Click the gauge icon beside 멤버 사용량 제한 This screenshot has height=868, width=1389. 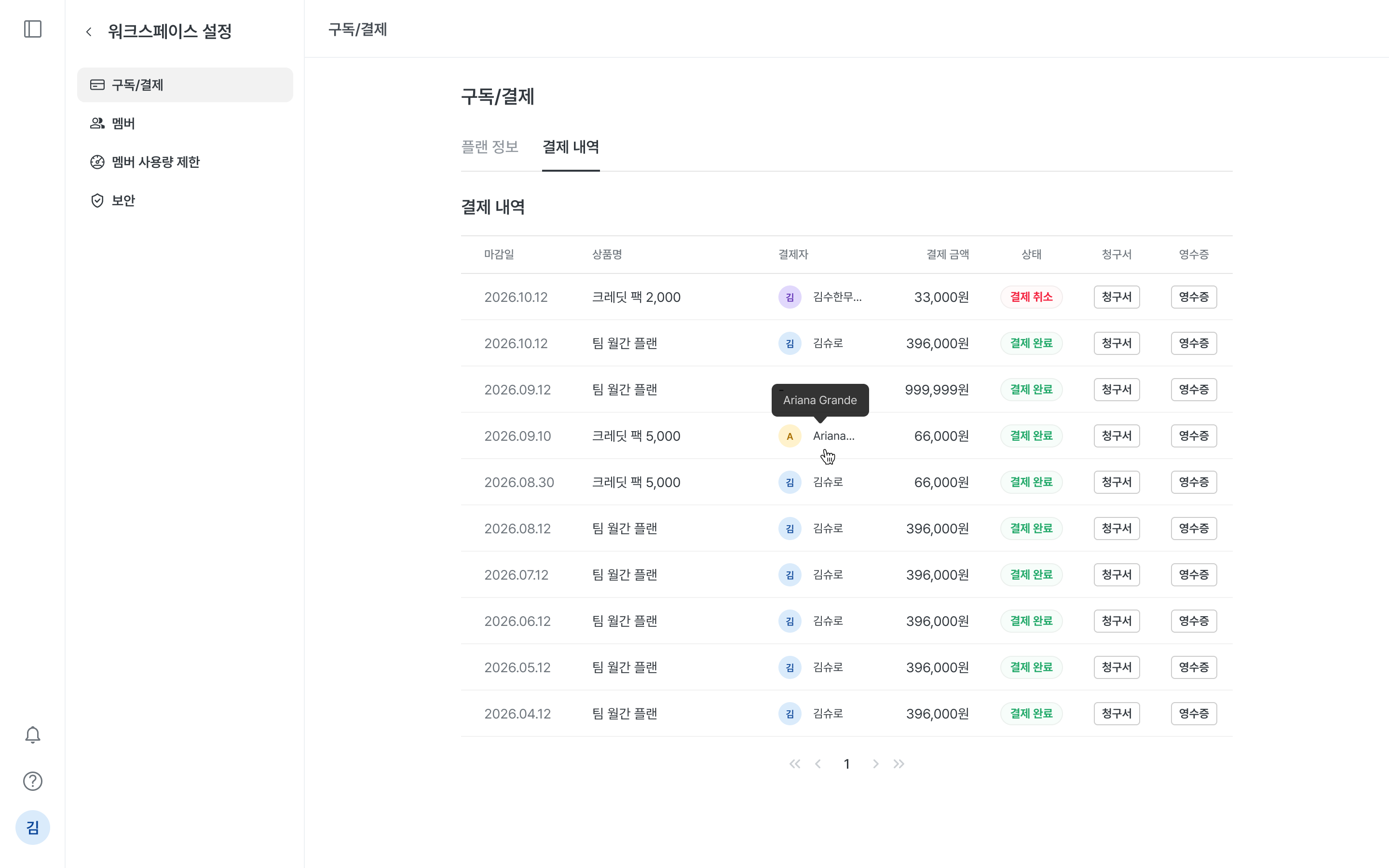[x=97, y=162]
